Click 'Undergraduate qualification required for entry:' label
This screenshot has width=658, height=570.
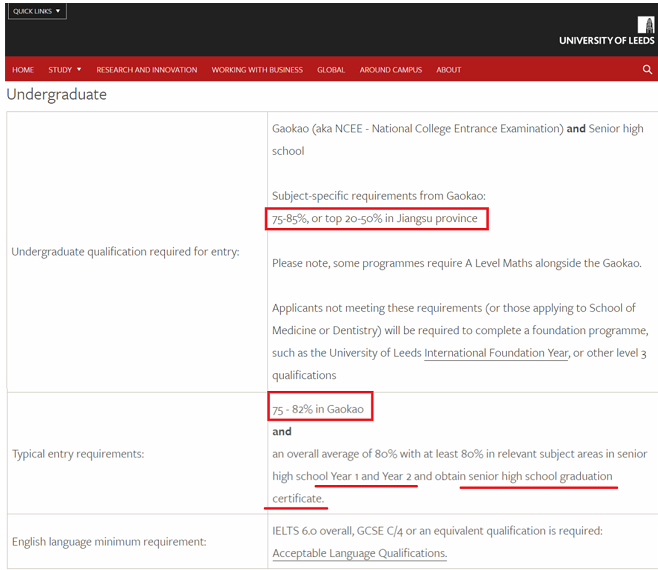point(125,251)
